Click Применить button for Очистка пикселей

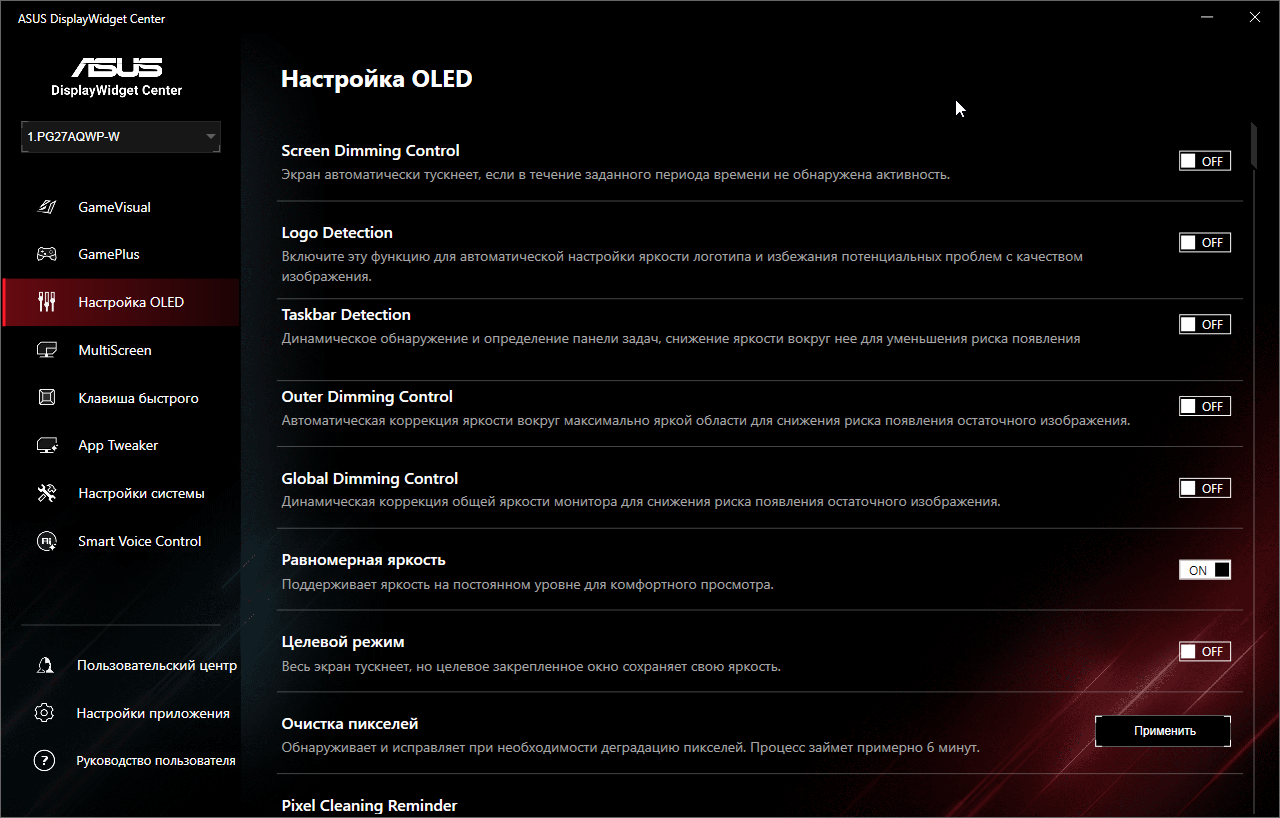tap(1163, 731)
